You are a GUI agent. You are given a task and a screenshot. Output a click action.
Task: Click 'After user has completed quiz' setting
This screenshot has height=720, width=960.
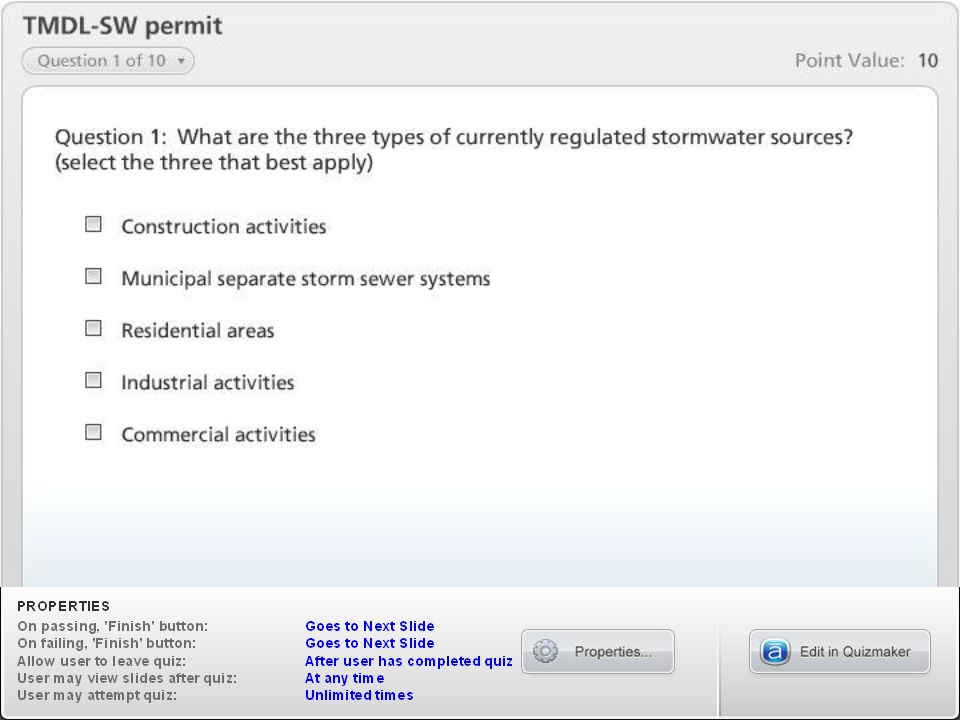[408, 661]
